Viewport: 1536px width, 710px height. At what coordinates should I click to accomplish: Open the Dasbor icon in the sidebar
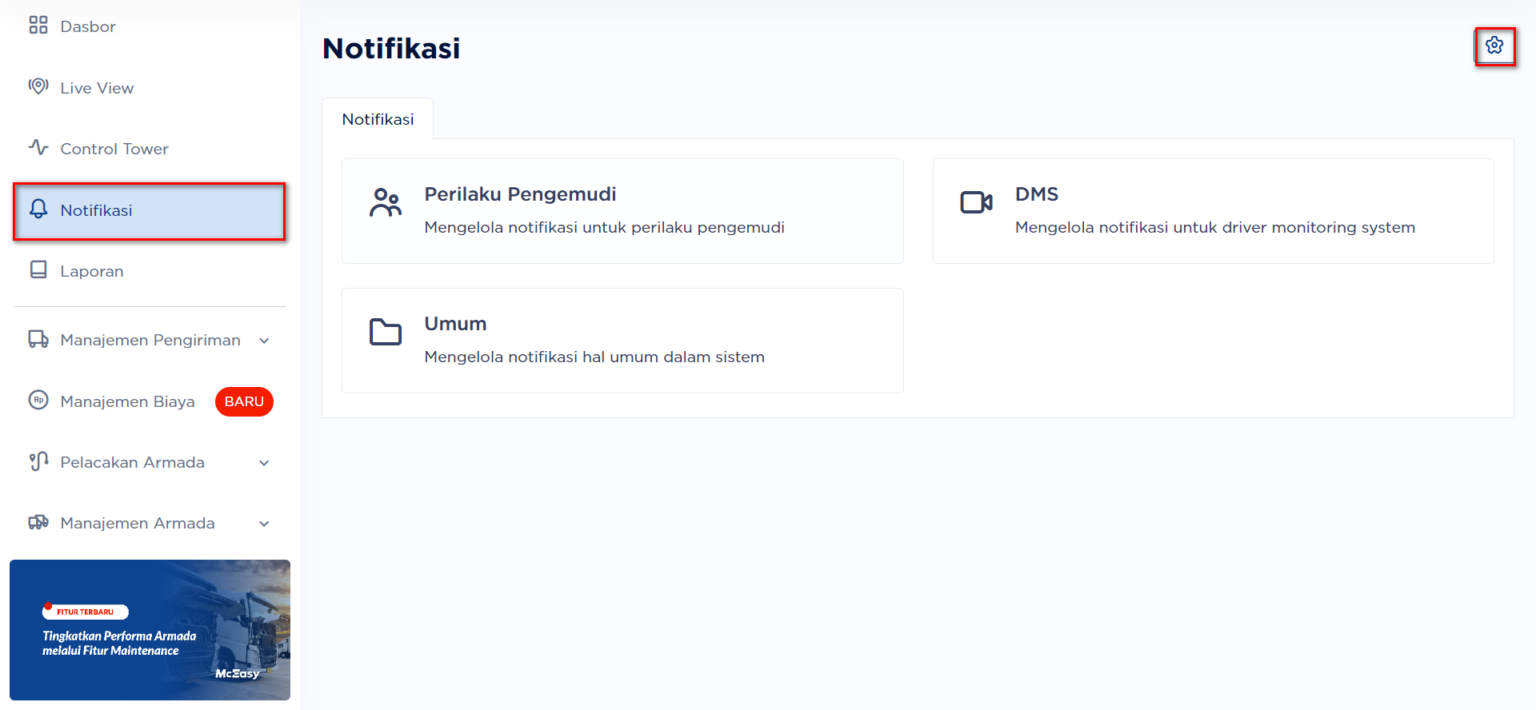tap(38, 25)
